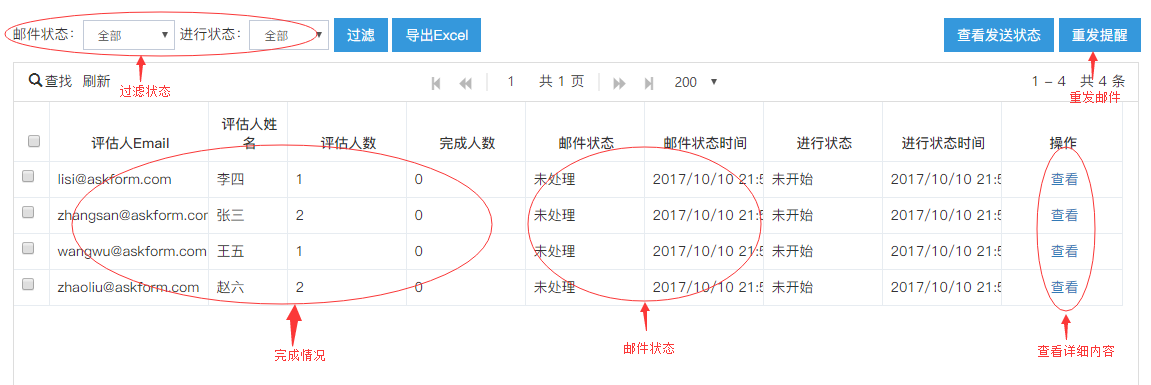Select the zhangsan@askform.com email cell
This screenshot has width=1151, height=385.
tap(129, 215)
